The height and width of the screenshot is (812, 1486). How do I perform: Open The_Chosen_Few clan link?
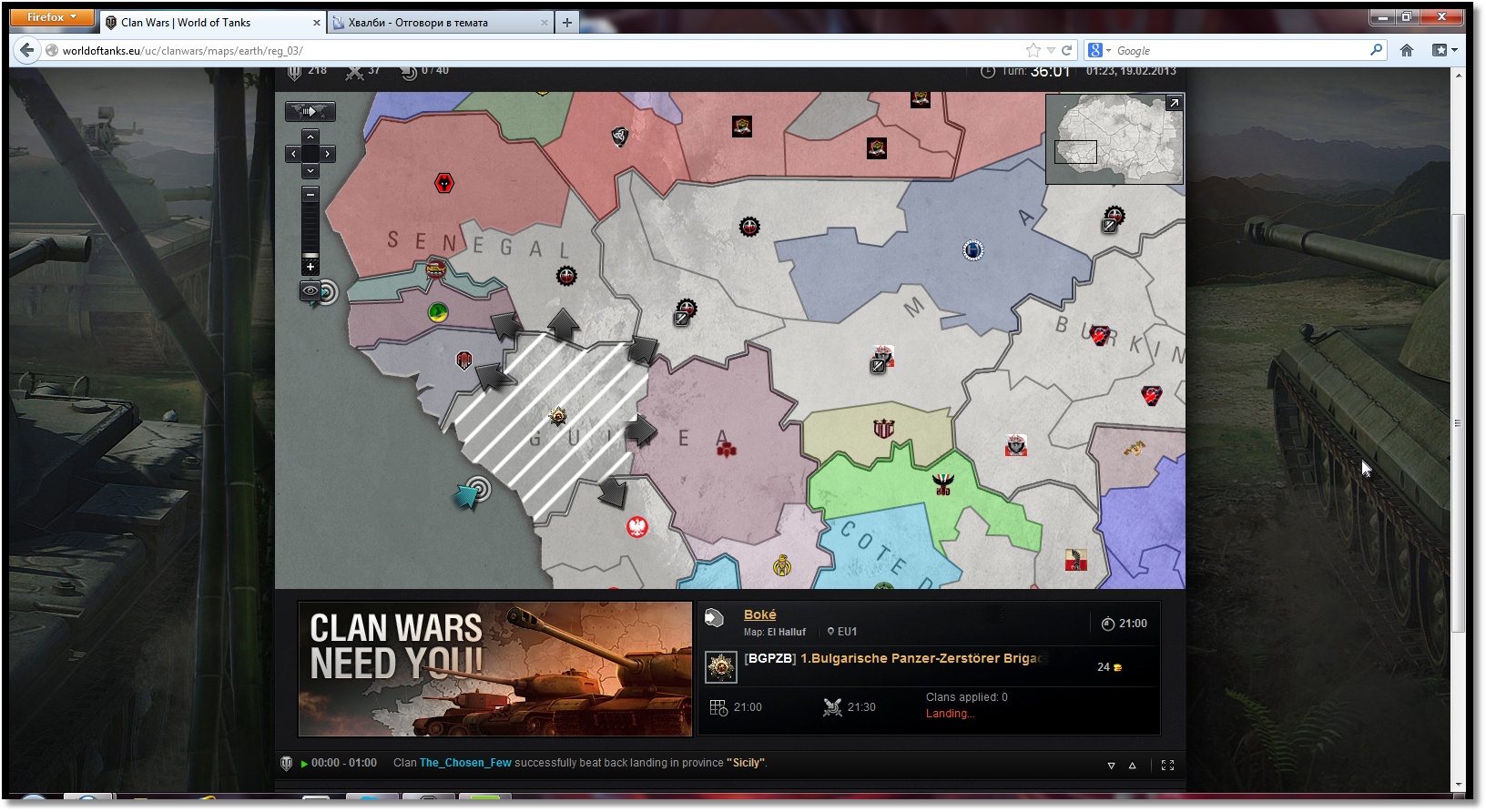(465, 763)
